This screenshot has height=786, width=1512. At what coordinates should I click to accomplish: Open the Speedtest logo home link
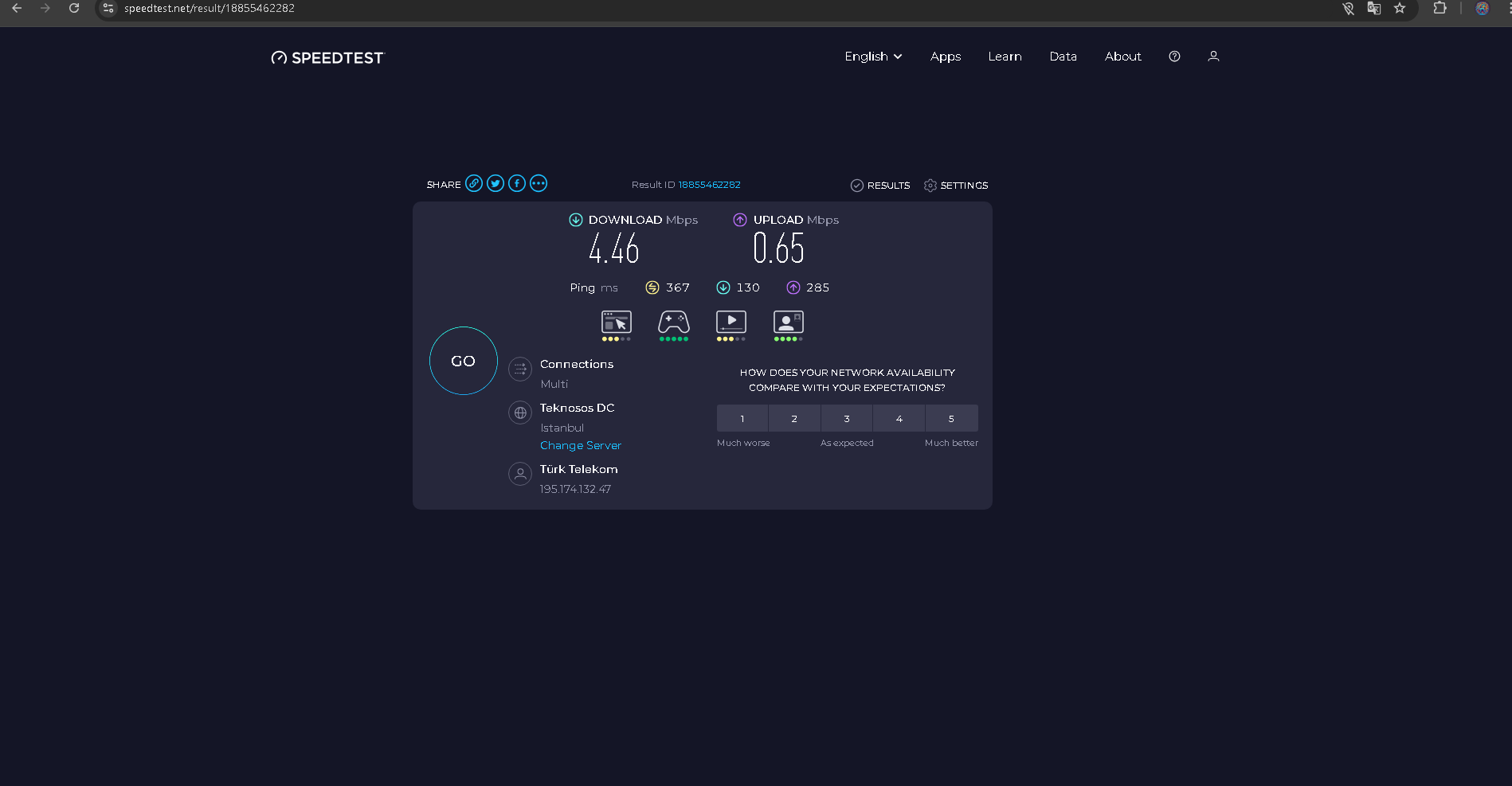coord(327,57)
